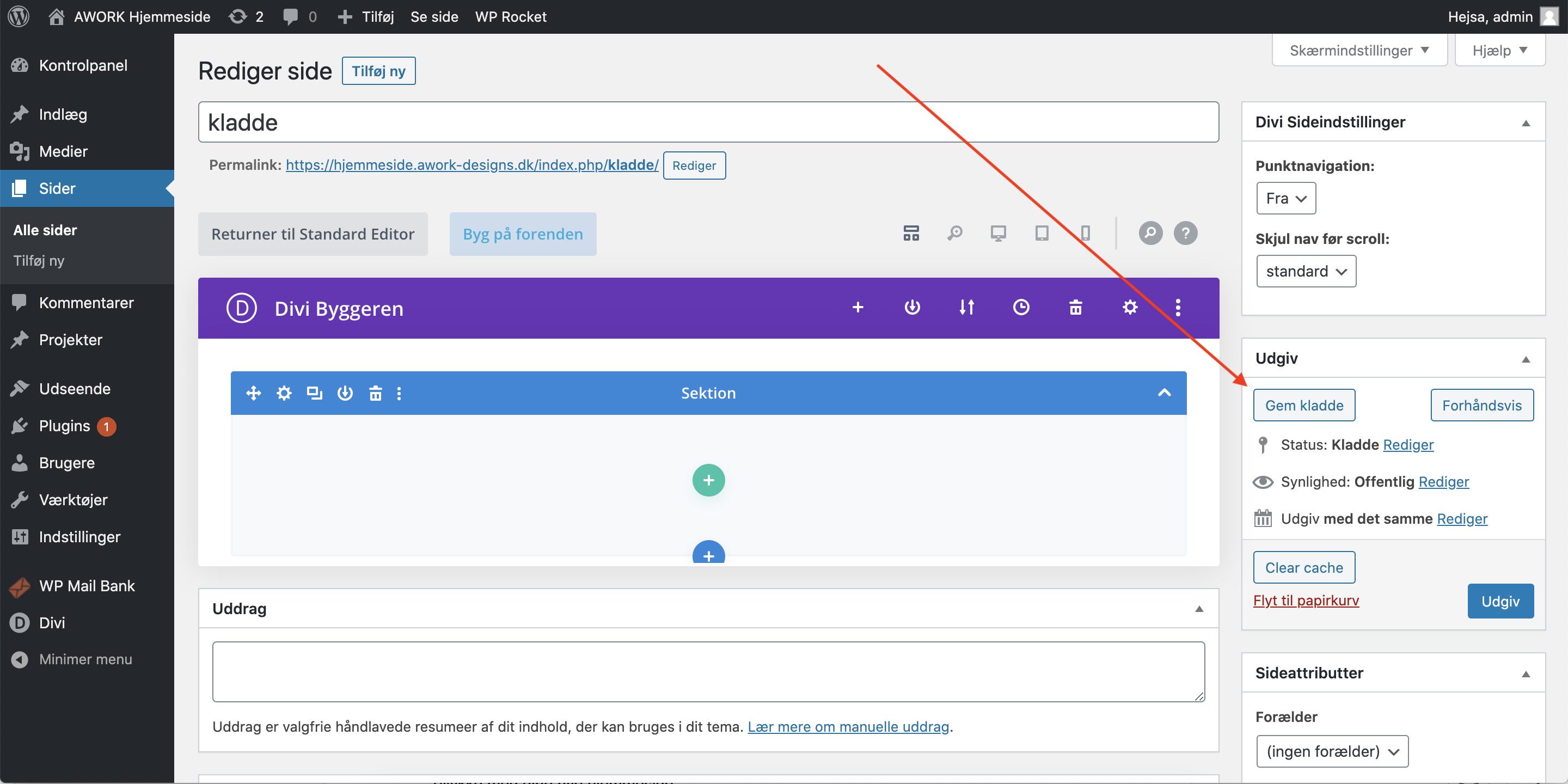1568x784 pixels.
Task: Click Gem kladde button
Action: click(1304, 406)
